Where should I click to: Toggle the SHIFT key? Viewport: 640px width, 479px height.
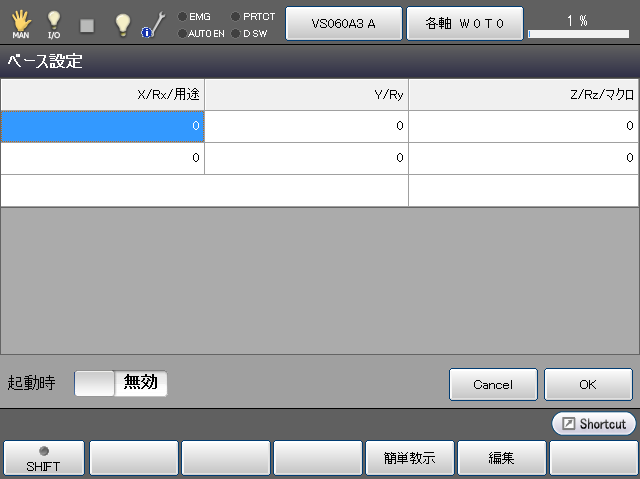(43, 458)
